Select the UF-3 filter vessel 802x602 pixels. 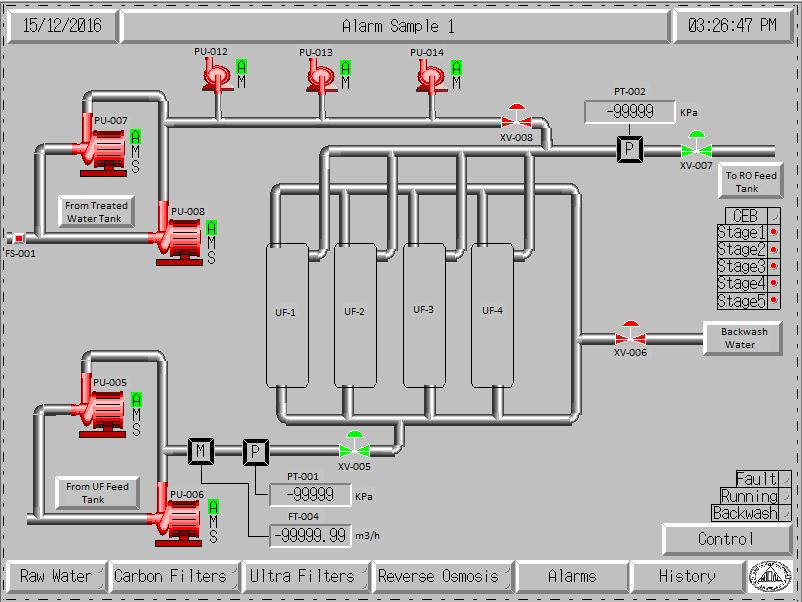click(424, 315)
